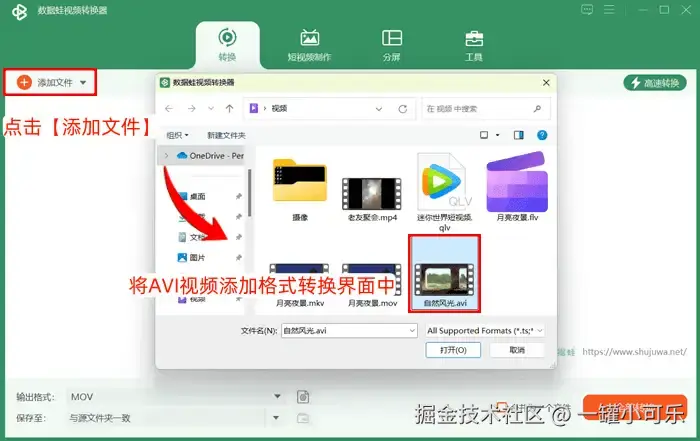Close the file open dialog
This screenshot has height=441, width=700.
(x=546, y=83)
